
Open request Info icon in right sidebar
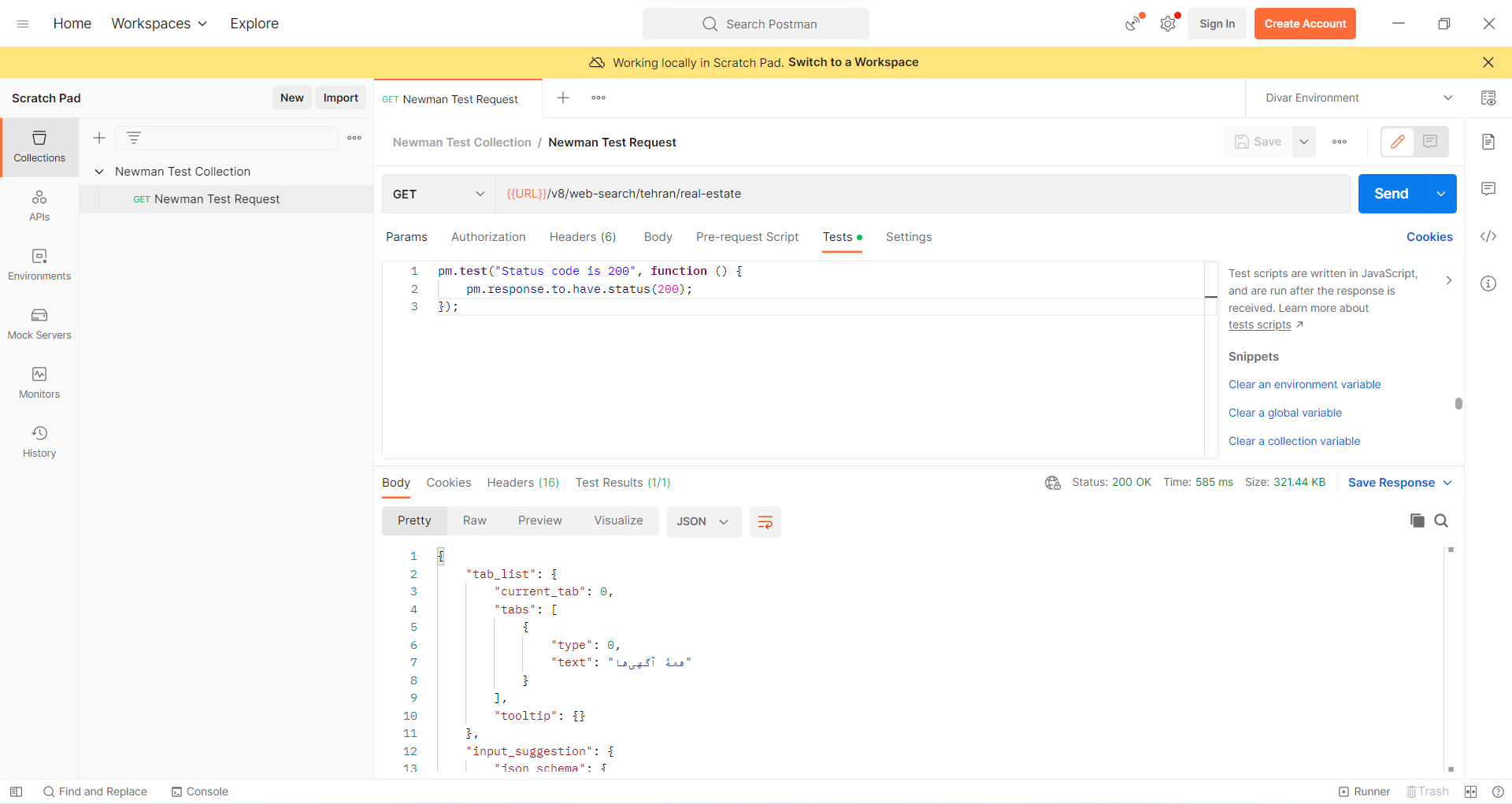click(1488, 283)
